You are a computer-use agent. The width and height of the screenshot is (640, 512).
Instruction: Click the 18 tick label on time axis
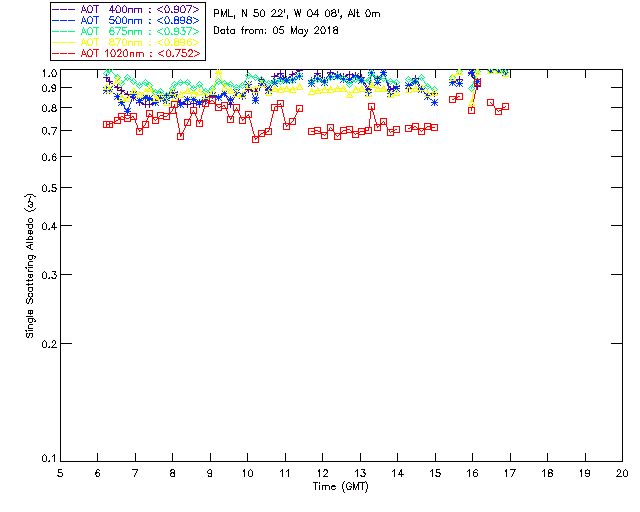548,473
